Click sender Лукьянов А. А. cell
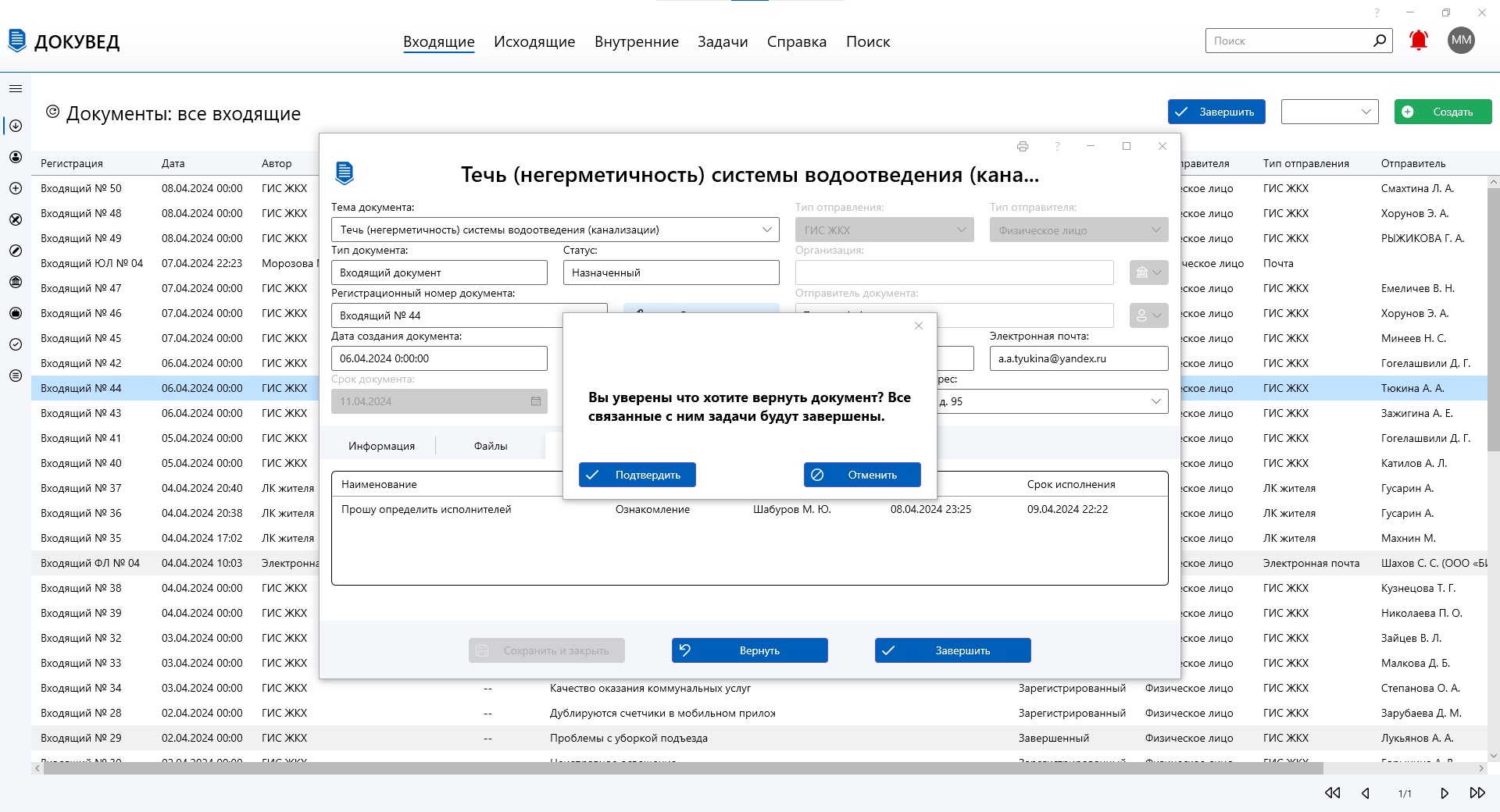Viewport: 1500px width, 812px height. [x=1416, y=738]
